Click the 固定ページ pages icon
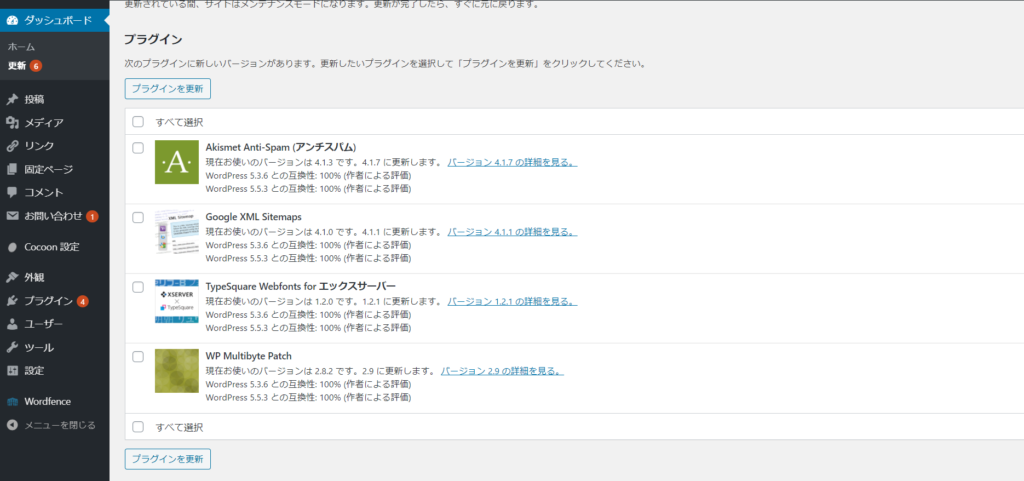 [12, 170]
